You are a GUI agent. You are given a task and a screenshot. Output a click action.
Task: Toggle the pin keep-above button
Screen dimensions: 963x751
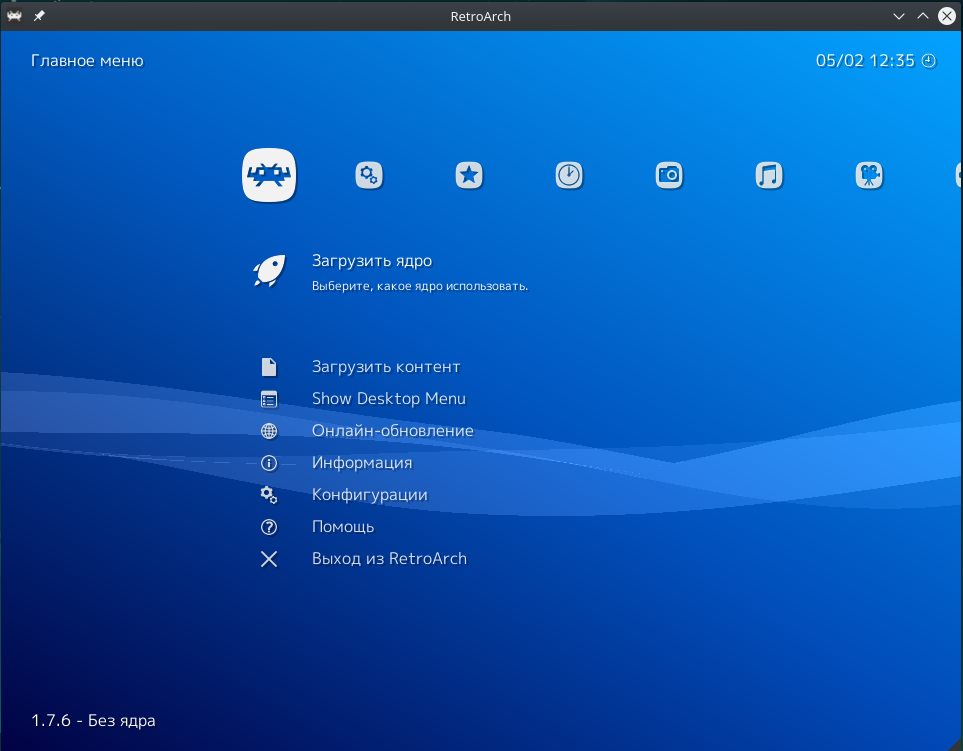pyautogui.click(x=38, y=15)
